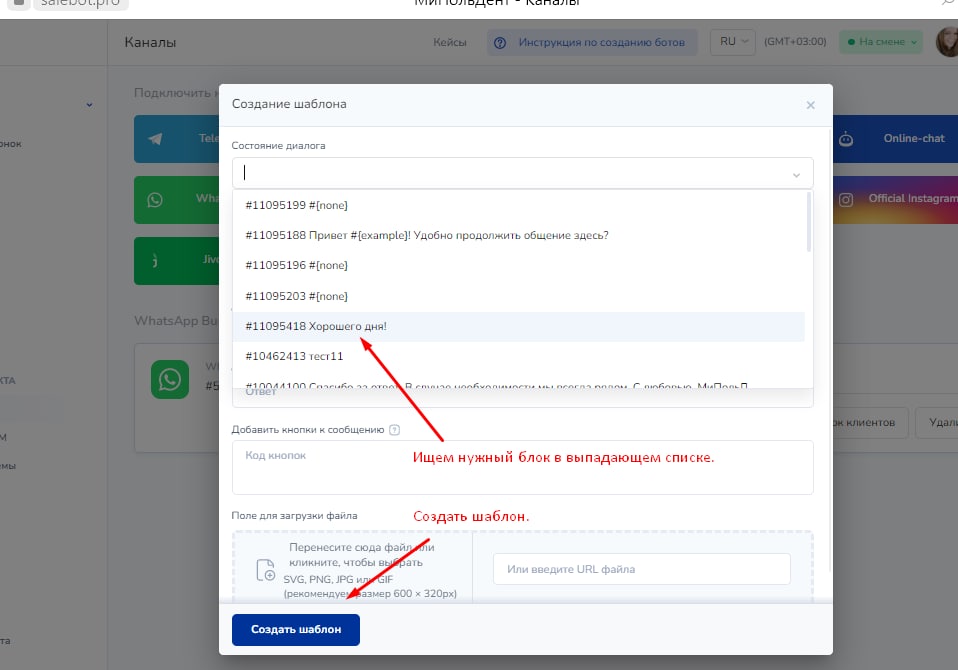Open the user avatar in header
The width and height of the screenshot is (958, 670).
click(x=946, y=42)
